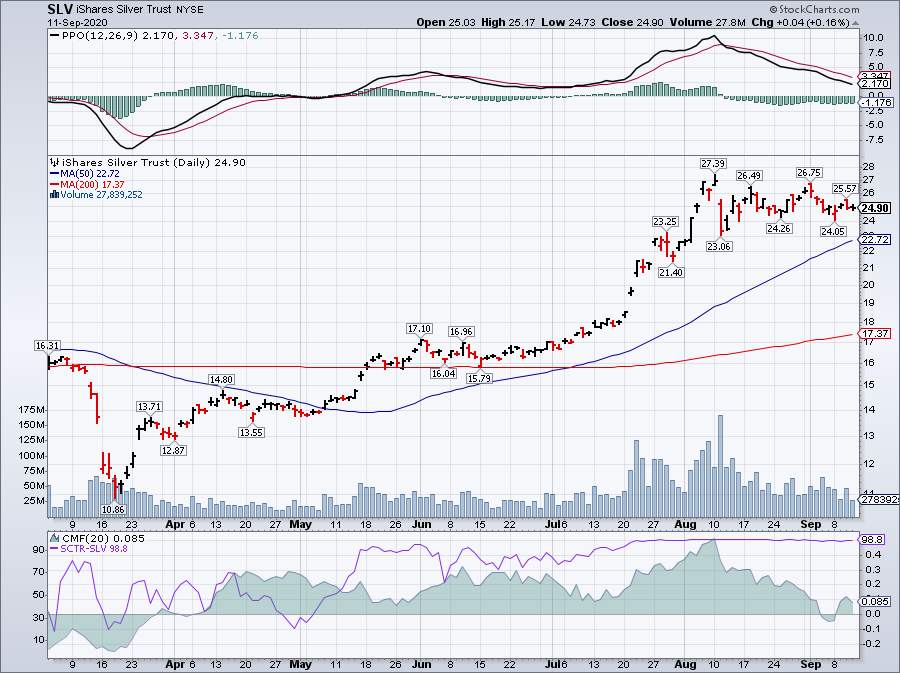Click the 10.86 bottom price marker

(113, 509)
